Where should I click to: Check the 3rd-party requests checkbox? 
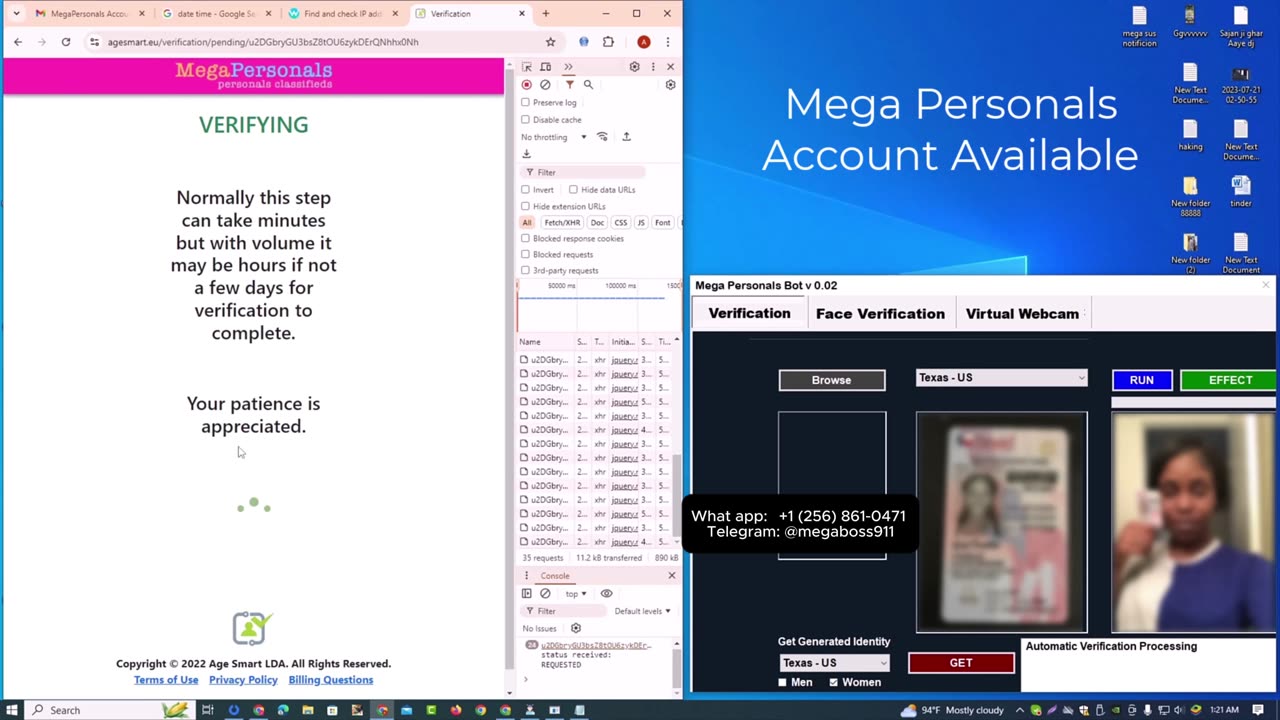[526, 271]
